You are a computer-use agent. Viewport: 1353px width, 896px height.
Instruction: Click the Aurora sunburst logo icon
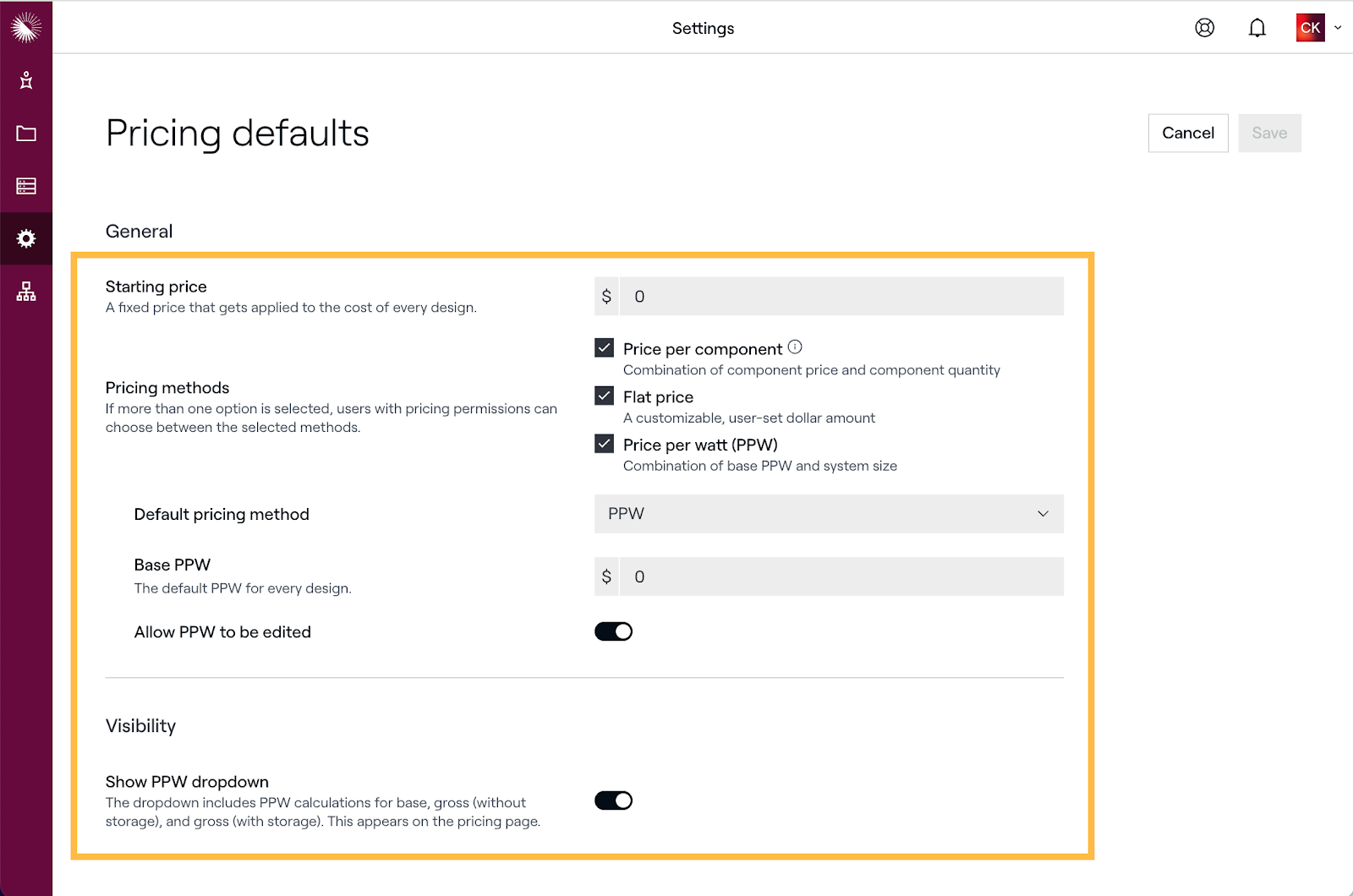tap(26, 28)
